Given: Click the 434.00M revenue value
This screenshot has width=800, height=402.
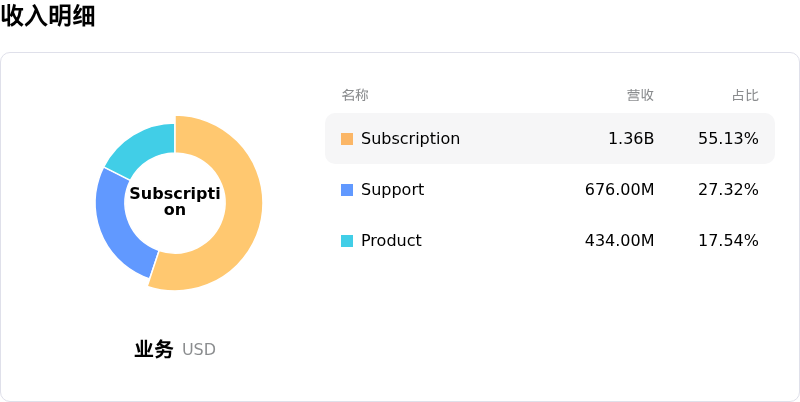Looking at the screenshot, I should click(619, 241).
